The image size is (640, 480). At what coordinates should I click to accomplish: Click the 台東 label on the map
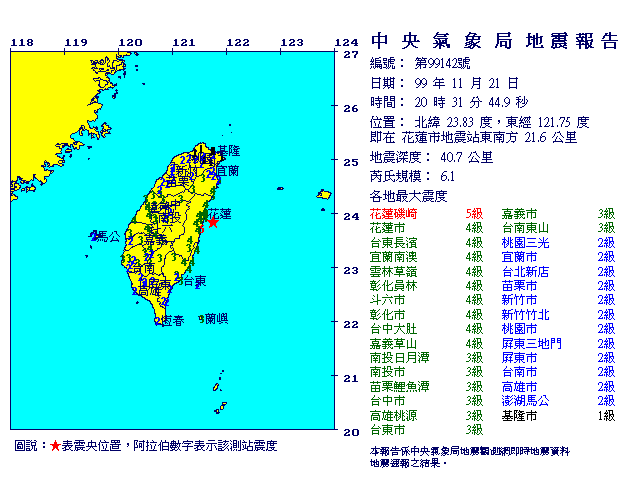tap(195, 281)
